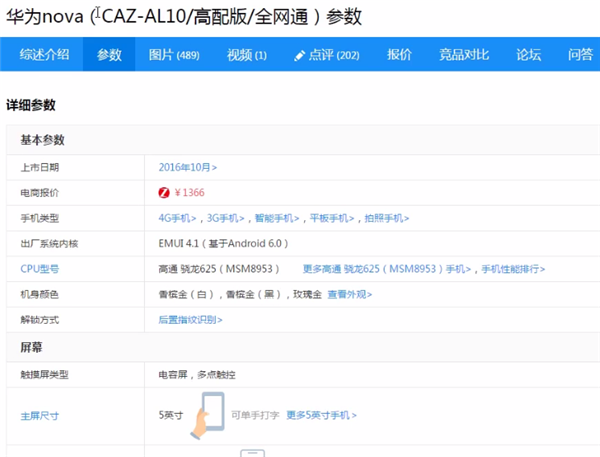Viewport: 600px width, 457px height.
Task: Open 更多高通 骁龙625 手机 link
Action: (387, 269)
